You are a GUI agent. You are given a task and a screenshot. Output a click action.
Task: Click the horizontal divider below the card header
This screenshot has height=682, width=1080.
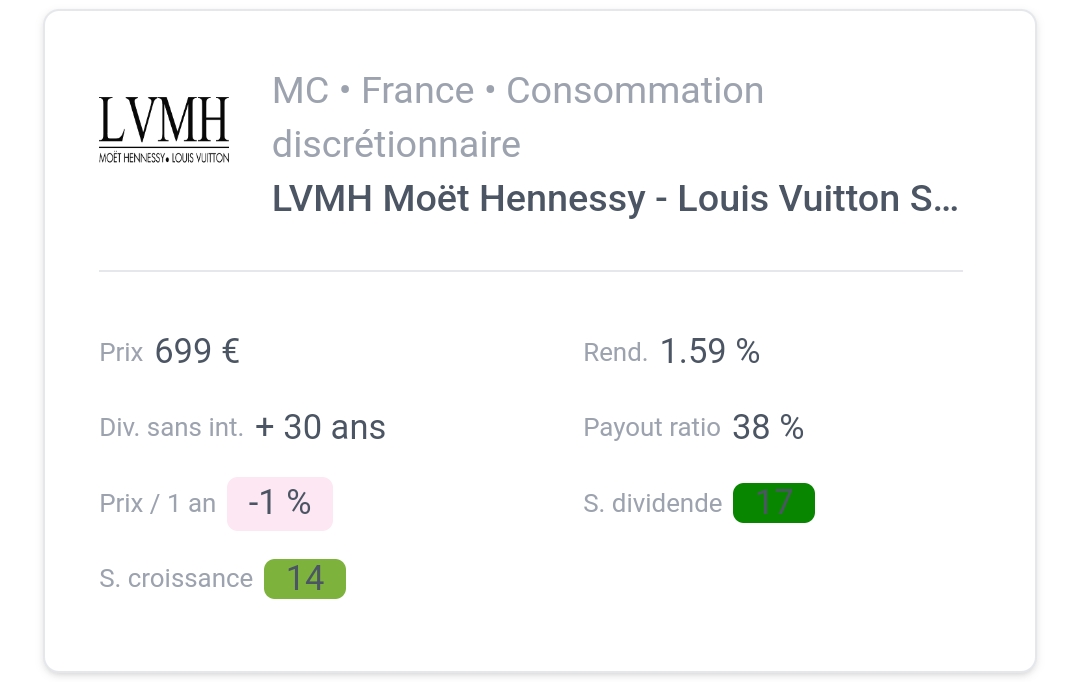tap(531, 271)
